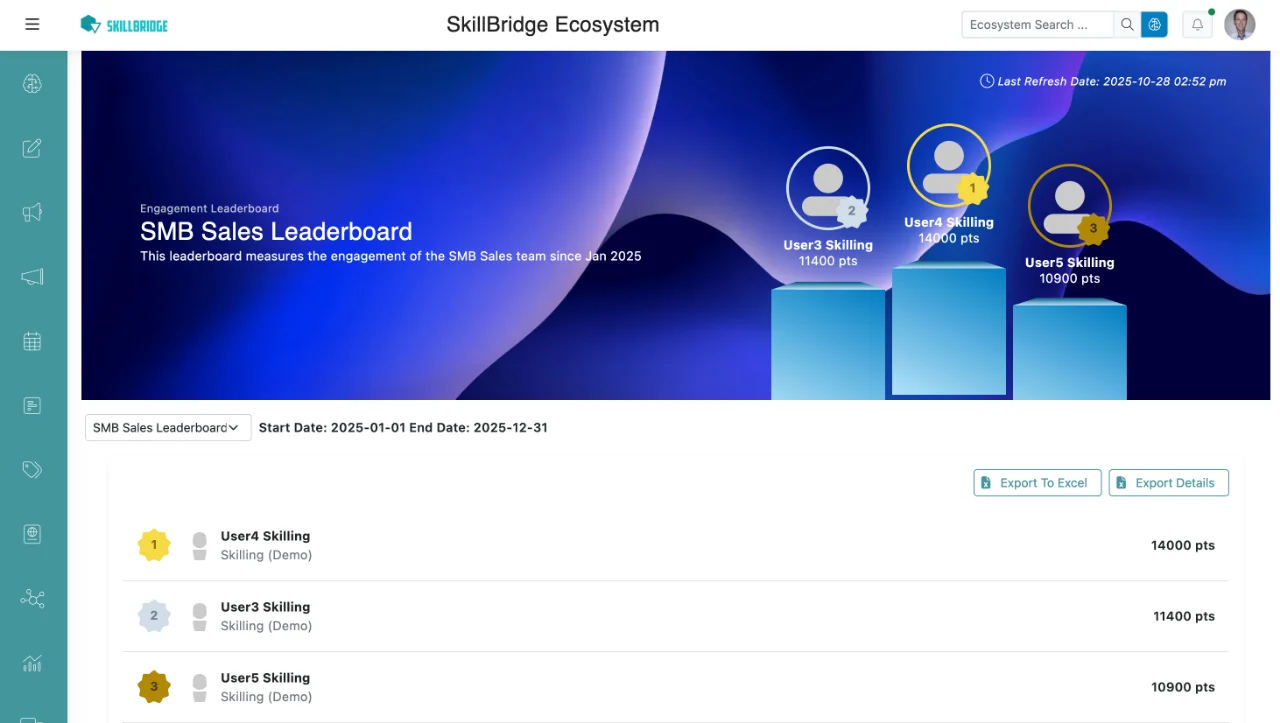Click the upper megaphone sidebar icon

pos(32,212)
